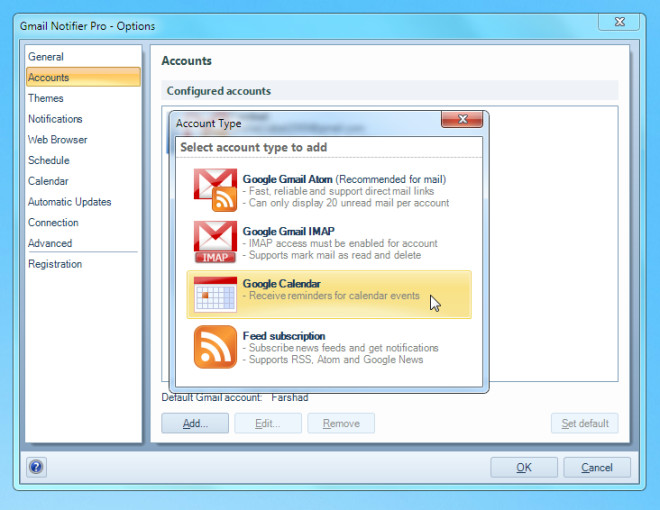Close the Account Type dialog
The image size is (660, 510).
pos(462,119)
